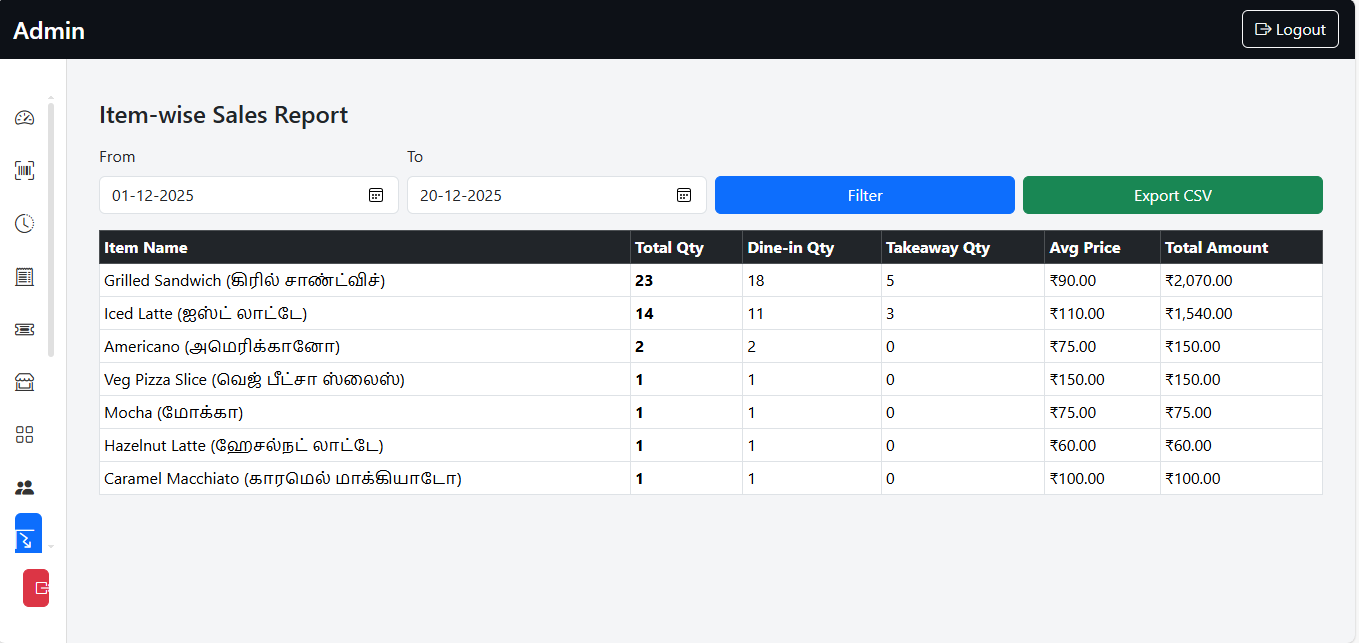Image resolution: width=1359 pixels, height=643 pixels.
Task: Click the red logout icon in sidebar
Action: 37,588
